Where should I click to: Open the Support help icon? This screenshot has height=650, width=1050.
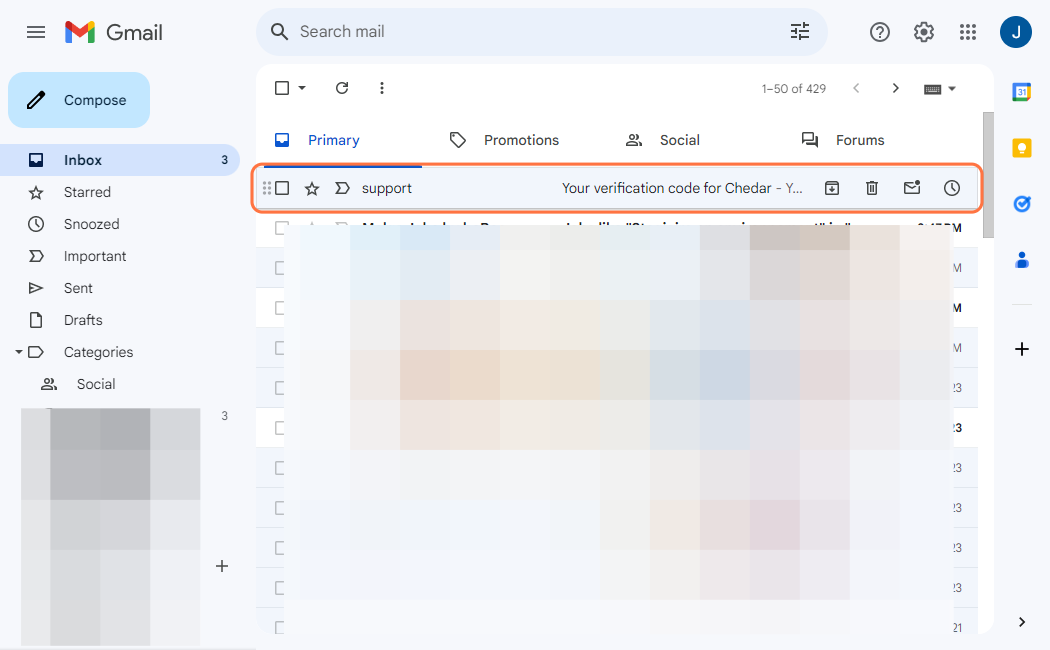click(879, 31)
